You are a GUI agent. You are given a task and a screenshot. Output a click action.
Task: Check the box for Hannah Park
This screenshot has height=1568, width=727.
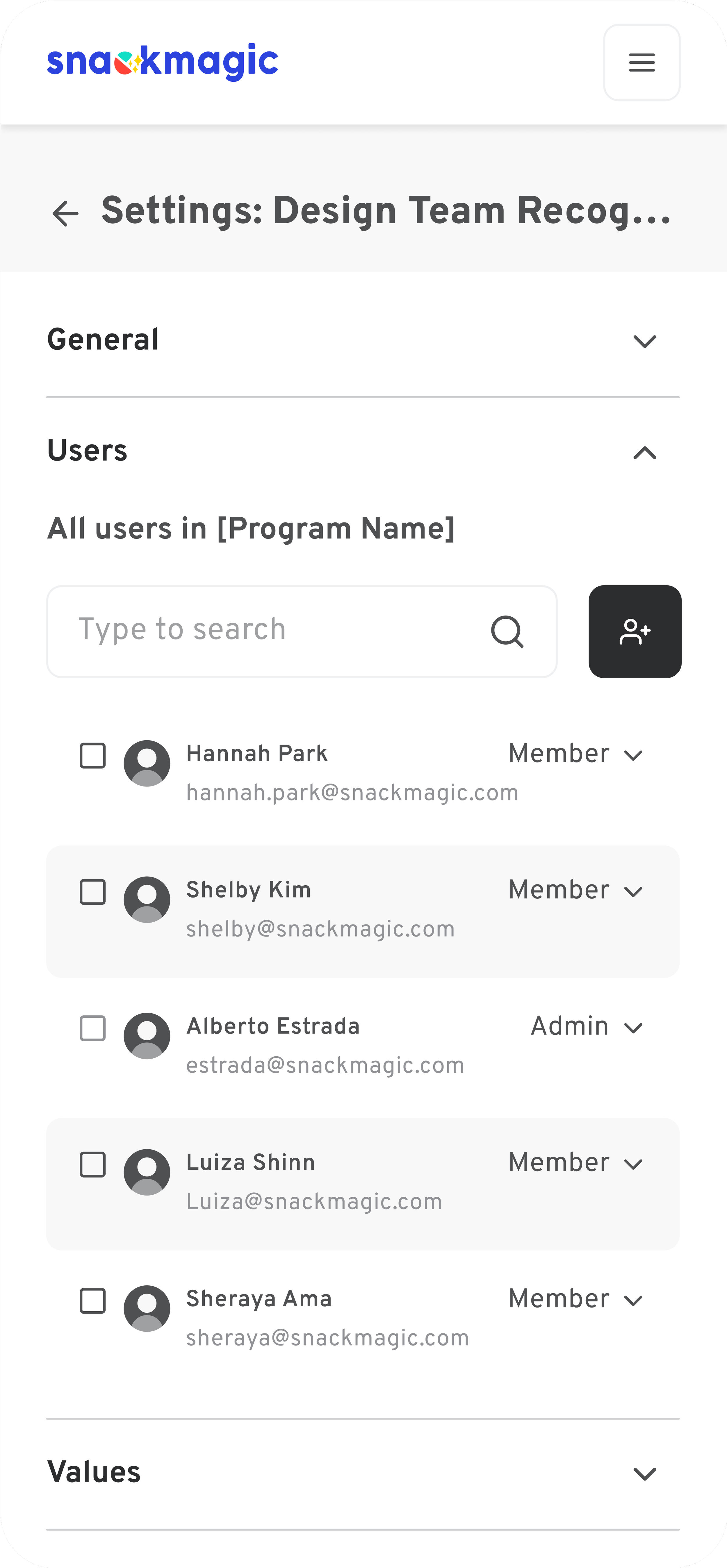pos(92,755)
